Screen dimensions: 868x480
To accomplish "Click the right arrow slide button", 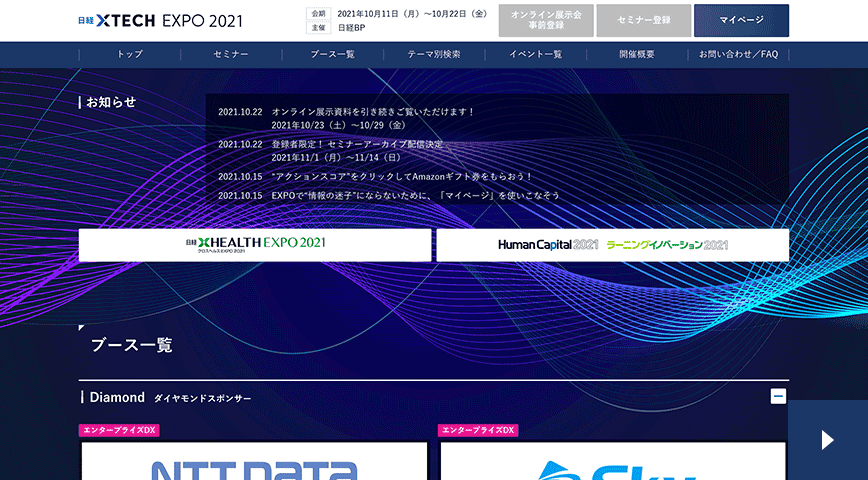I will click(827, 440).
